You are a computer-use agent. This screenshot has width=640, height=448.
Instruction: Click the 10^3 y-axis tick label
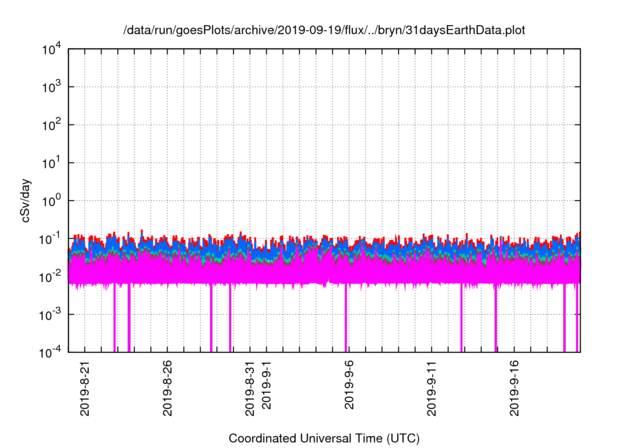51,87
